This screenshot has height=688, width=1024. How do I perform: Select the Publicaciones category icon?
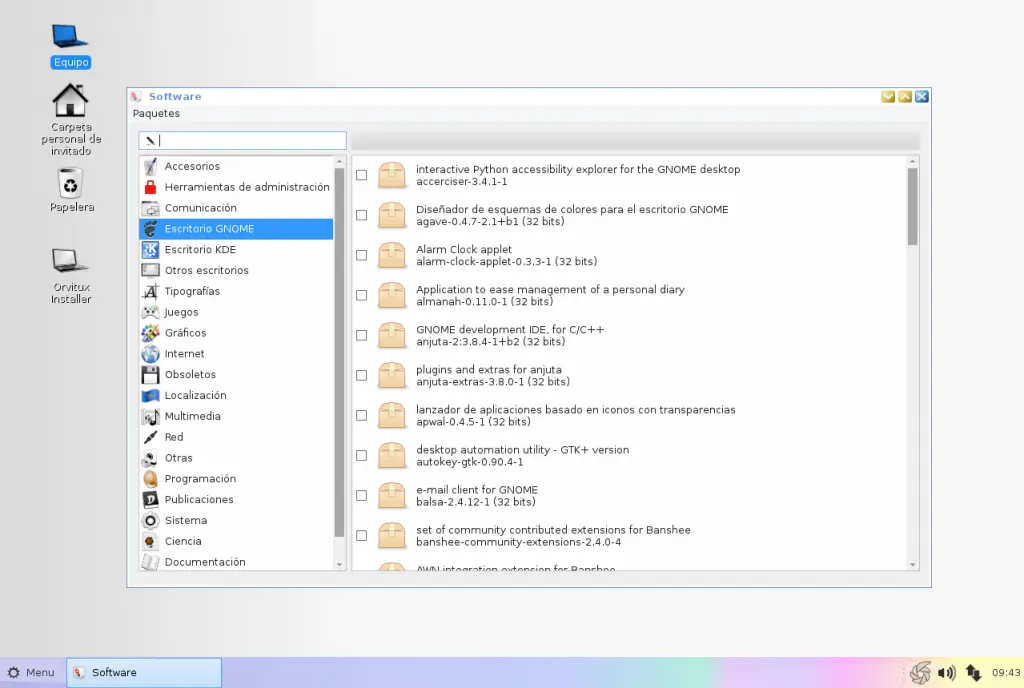click(x=150, y=500)
